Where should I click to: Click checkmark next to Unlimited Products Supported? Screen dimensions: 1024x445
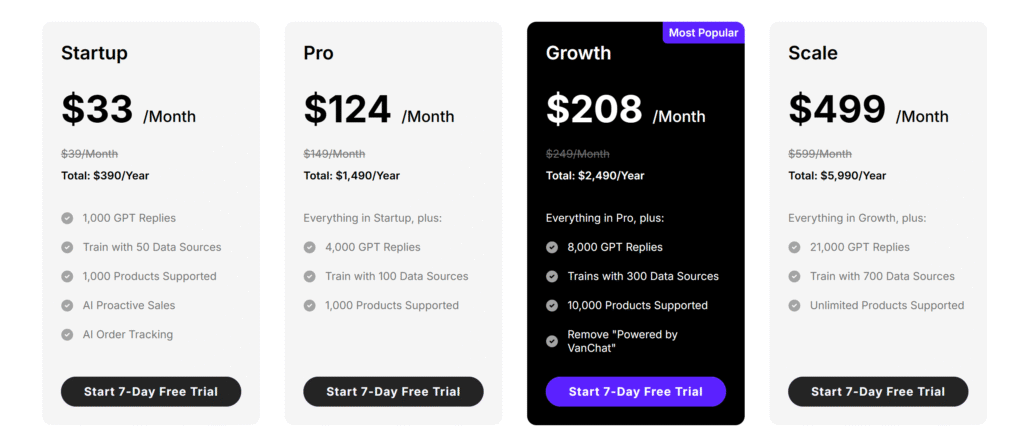[794, 305]
